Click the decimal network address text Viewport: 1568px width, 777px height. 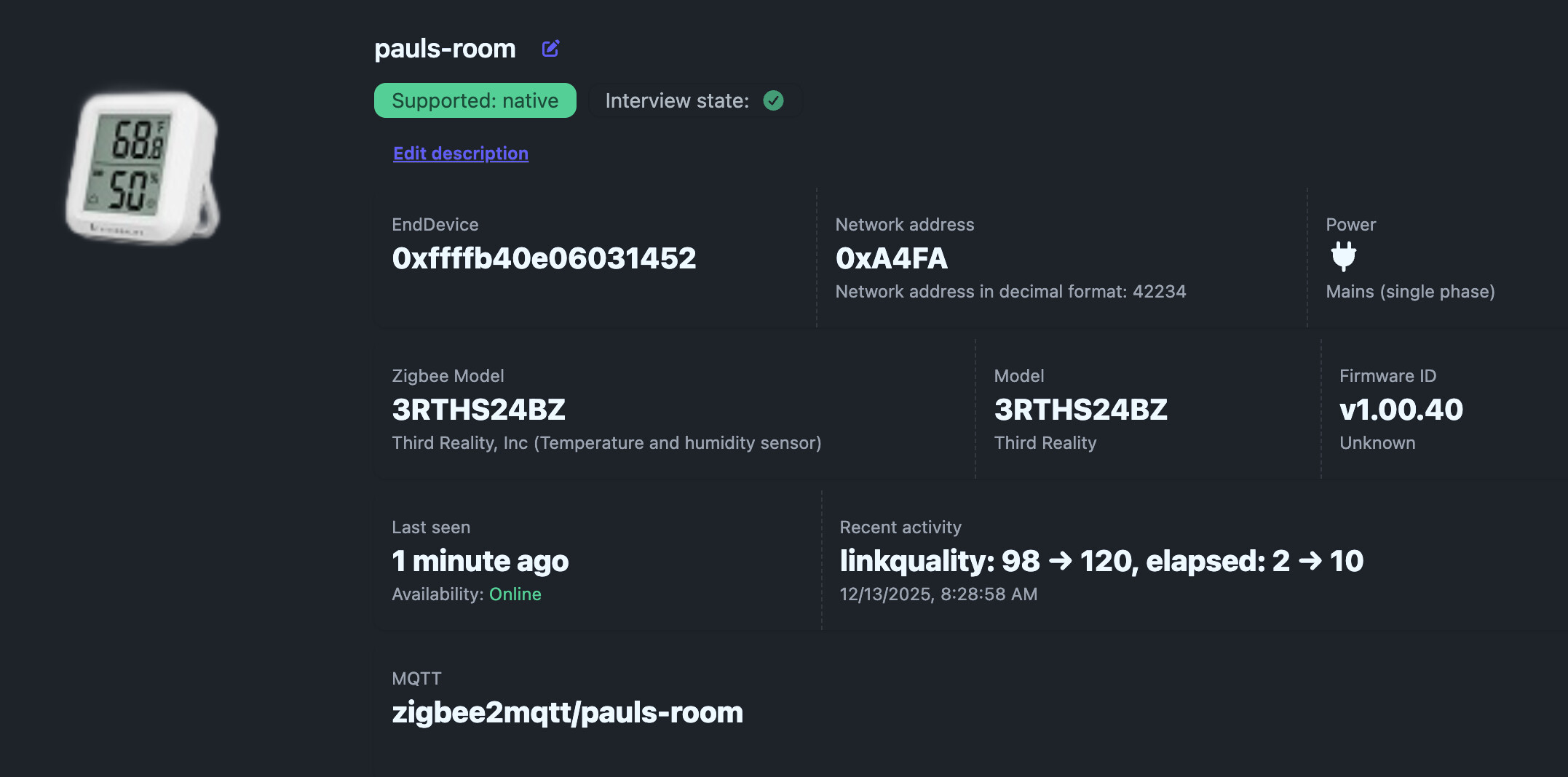tap(1010, 292)
